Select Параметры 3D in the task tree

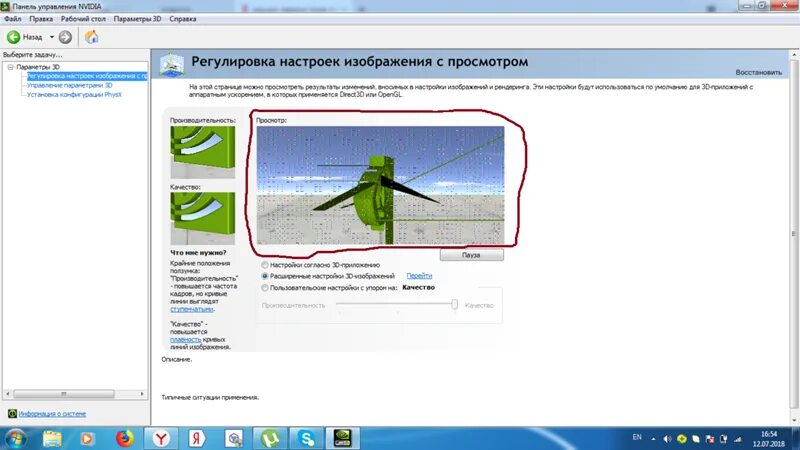click(x=38, y=67)
